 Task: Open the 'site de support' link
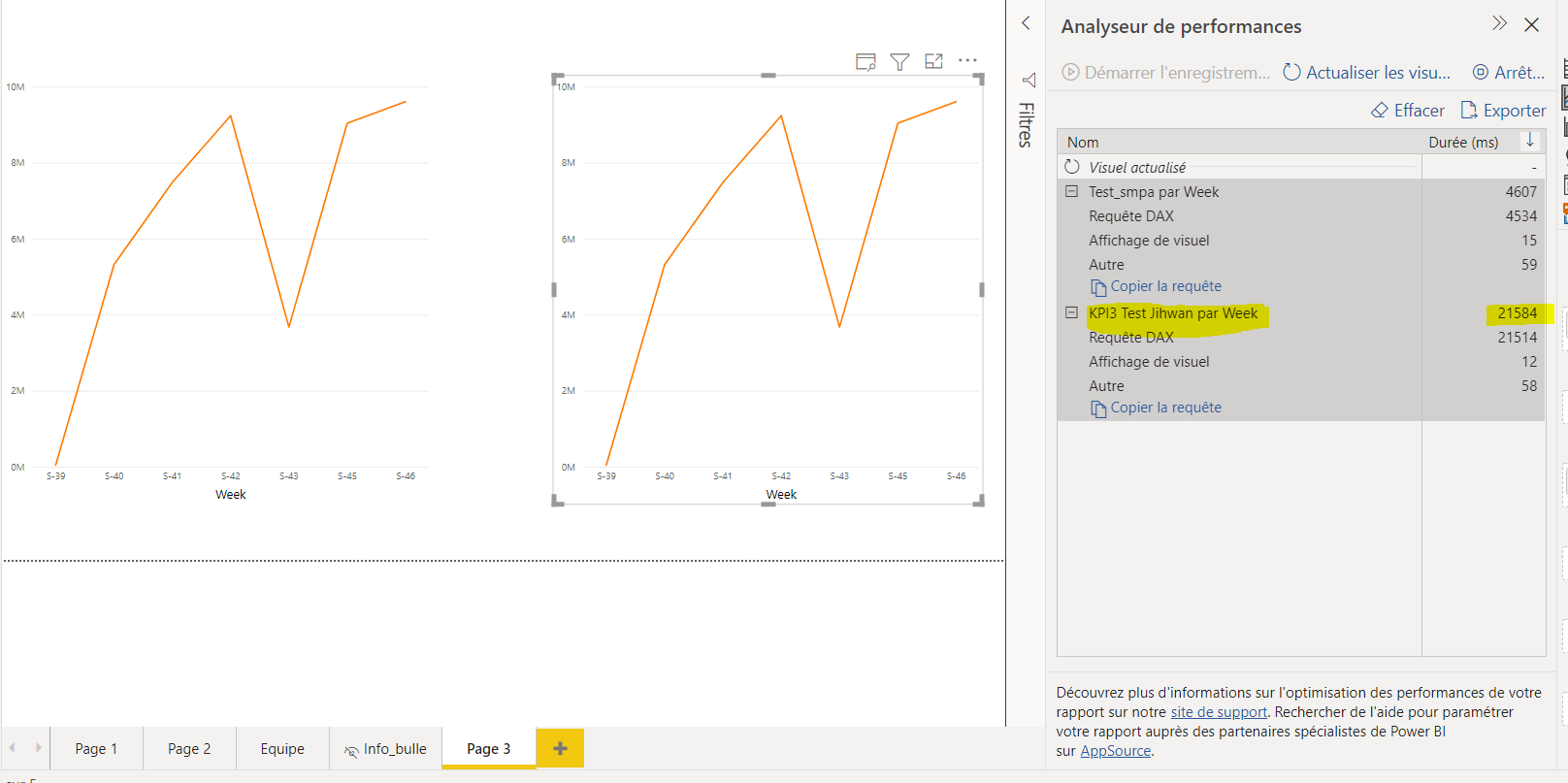tap(1219, 712)
